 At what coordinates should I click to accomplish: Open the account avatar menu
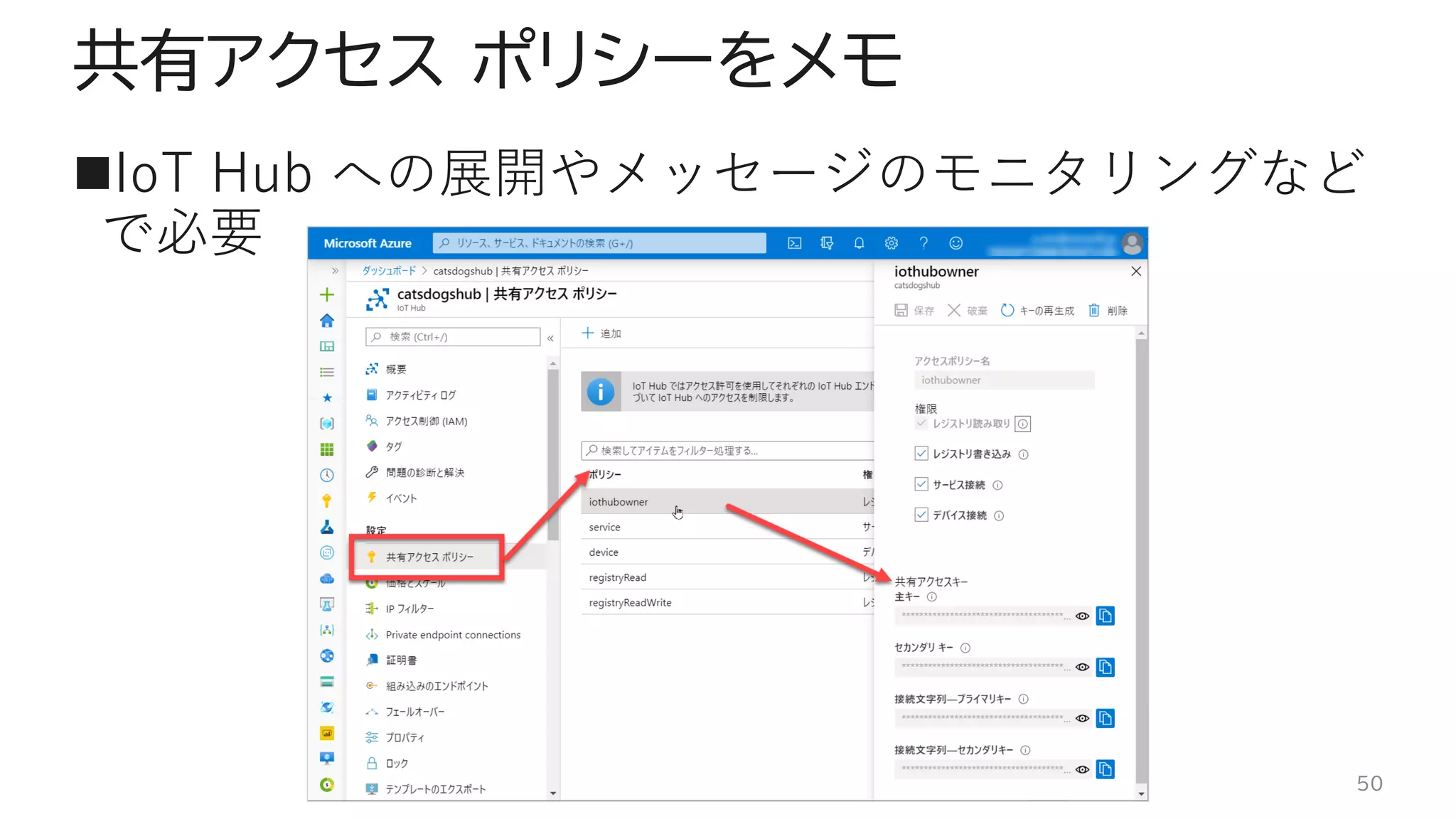[x=1132, y=244]
